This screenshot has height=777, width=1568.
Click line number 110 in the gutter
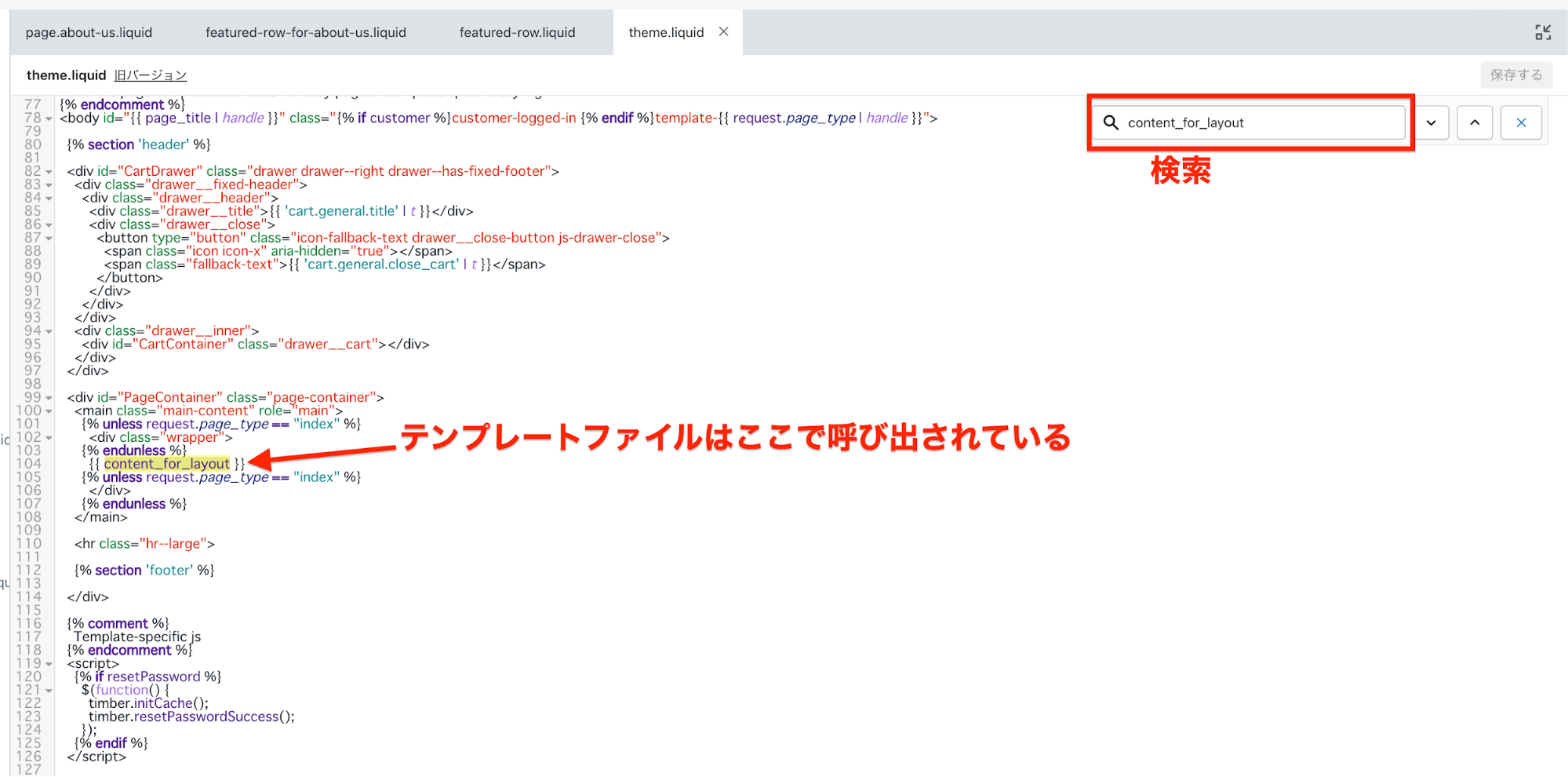tap(29, 544)
